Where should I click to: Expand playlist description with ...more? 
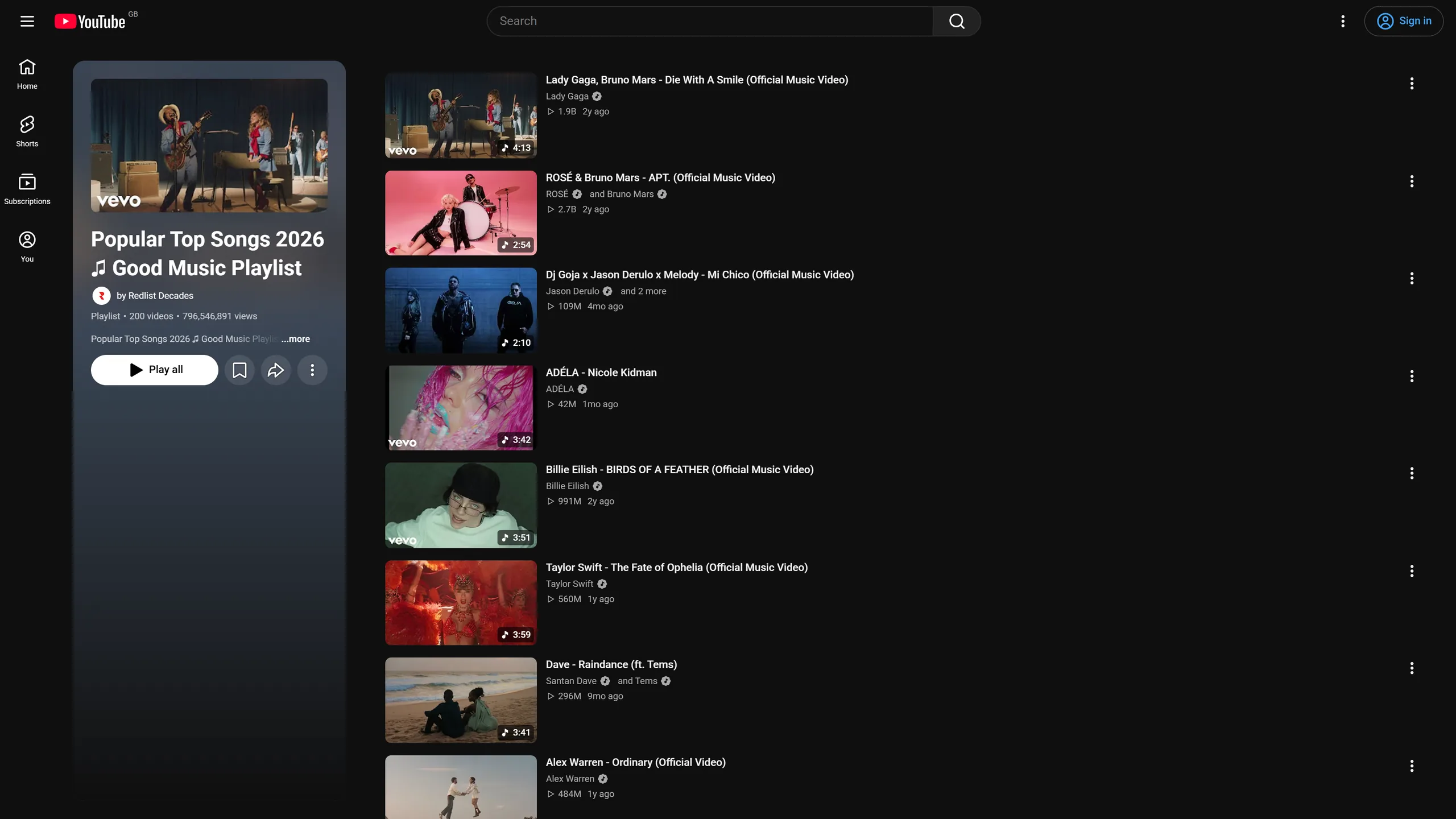(x=296, y=339)
